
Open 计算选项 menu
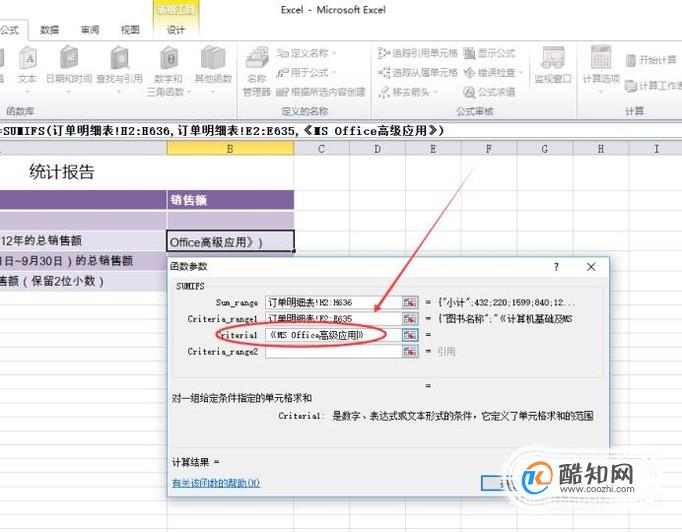[601, 70]
